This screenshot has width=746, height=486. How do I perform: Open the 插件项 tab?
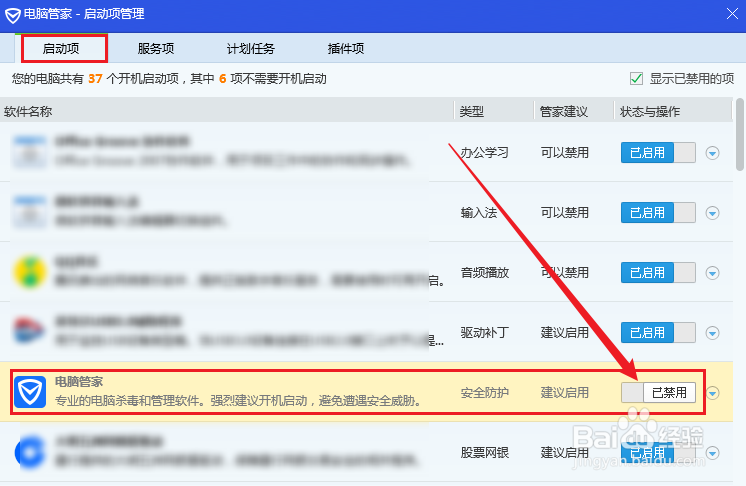346,49
